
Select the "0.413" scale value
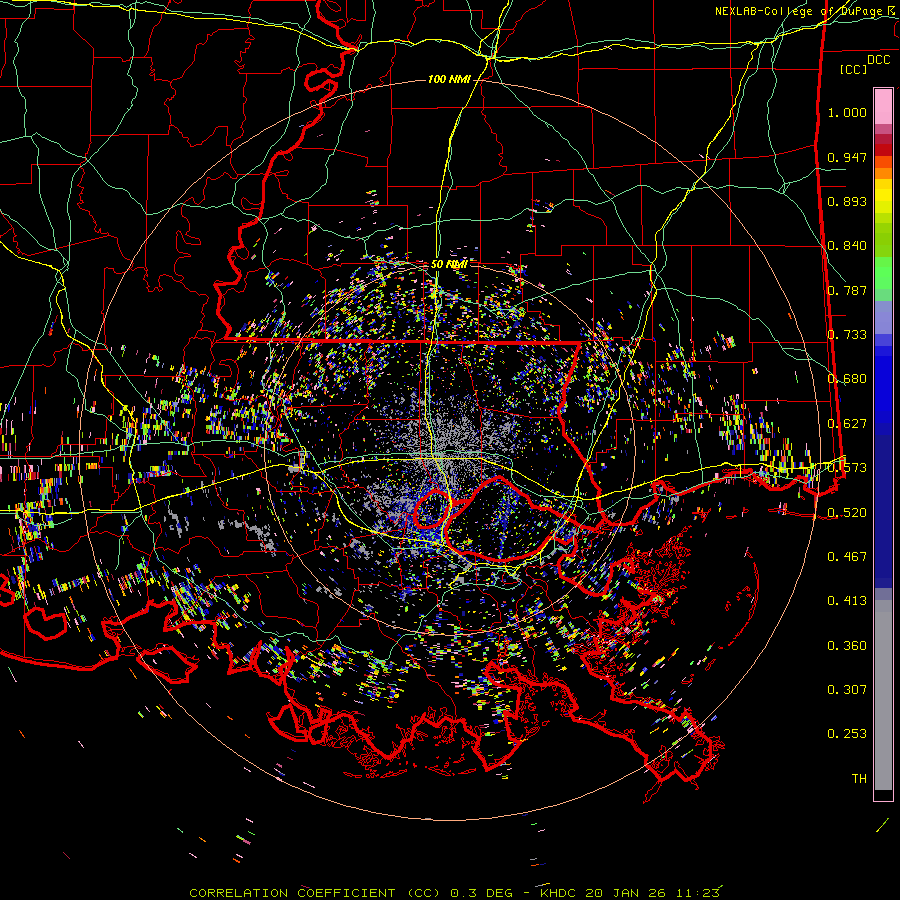point(847,600)
